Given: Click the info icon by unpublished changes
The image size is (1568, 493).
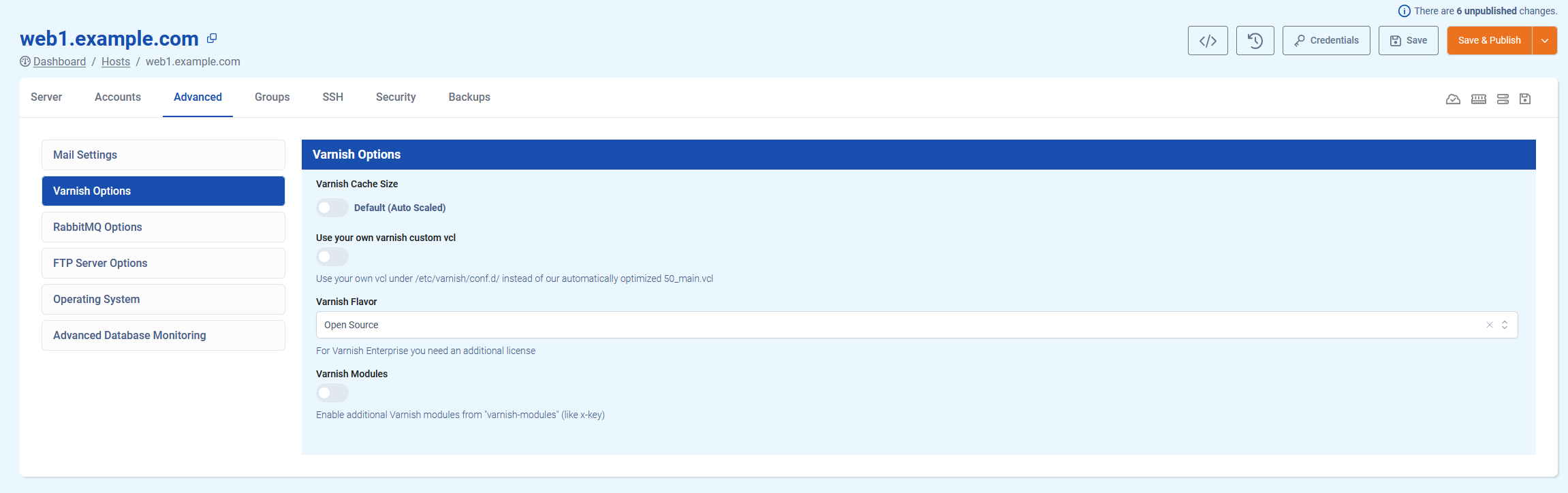Looking at the screenshot, I should point(1404,11).
